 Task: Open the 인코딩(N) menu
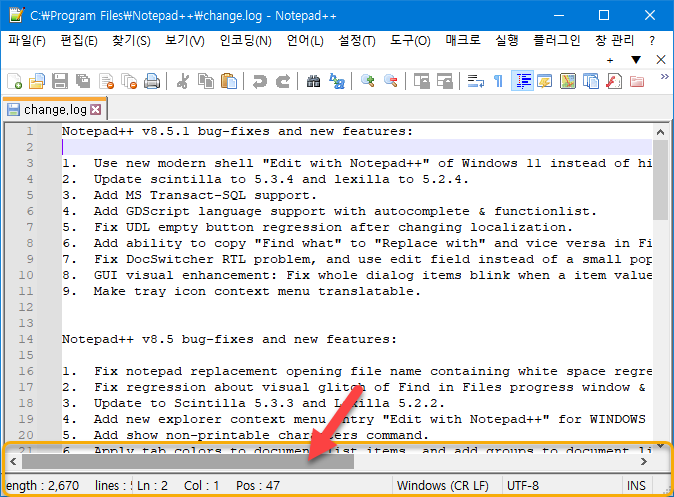point(245,41)
